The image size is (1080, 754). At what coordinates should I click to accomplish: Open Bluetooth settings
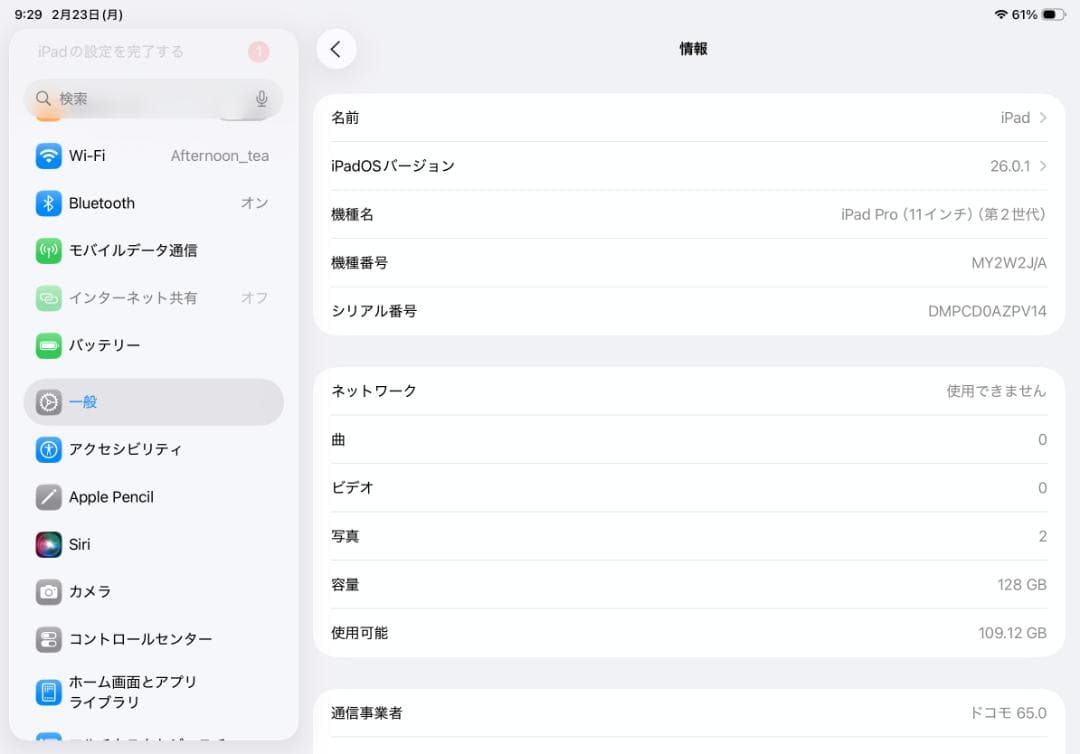(154, 203)
